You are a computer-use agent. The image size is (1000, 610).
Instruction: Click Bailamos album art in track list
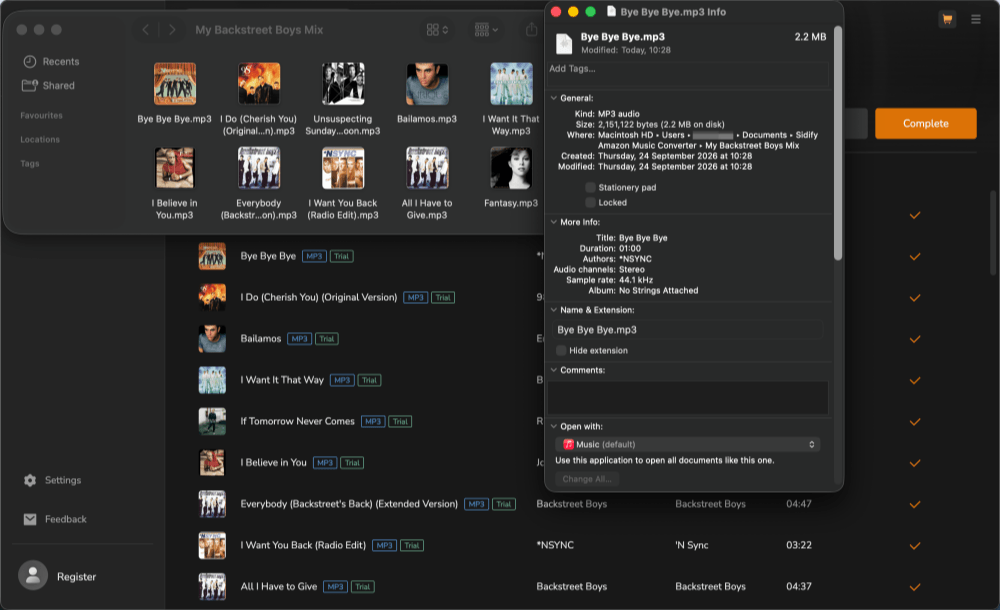pyautogui.click(x=212, y=339)
